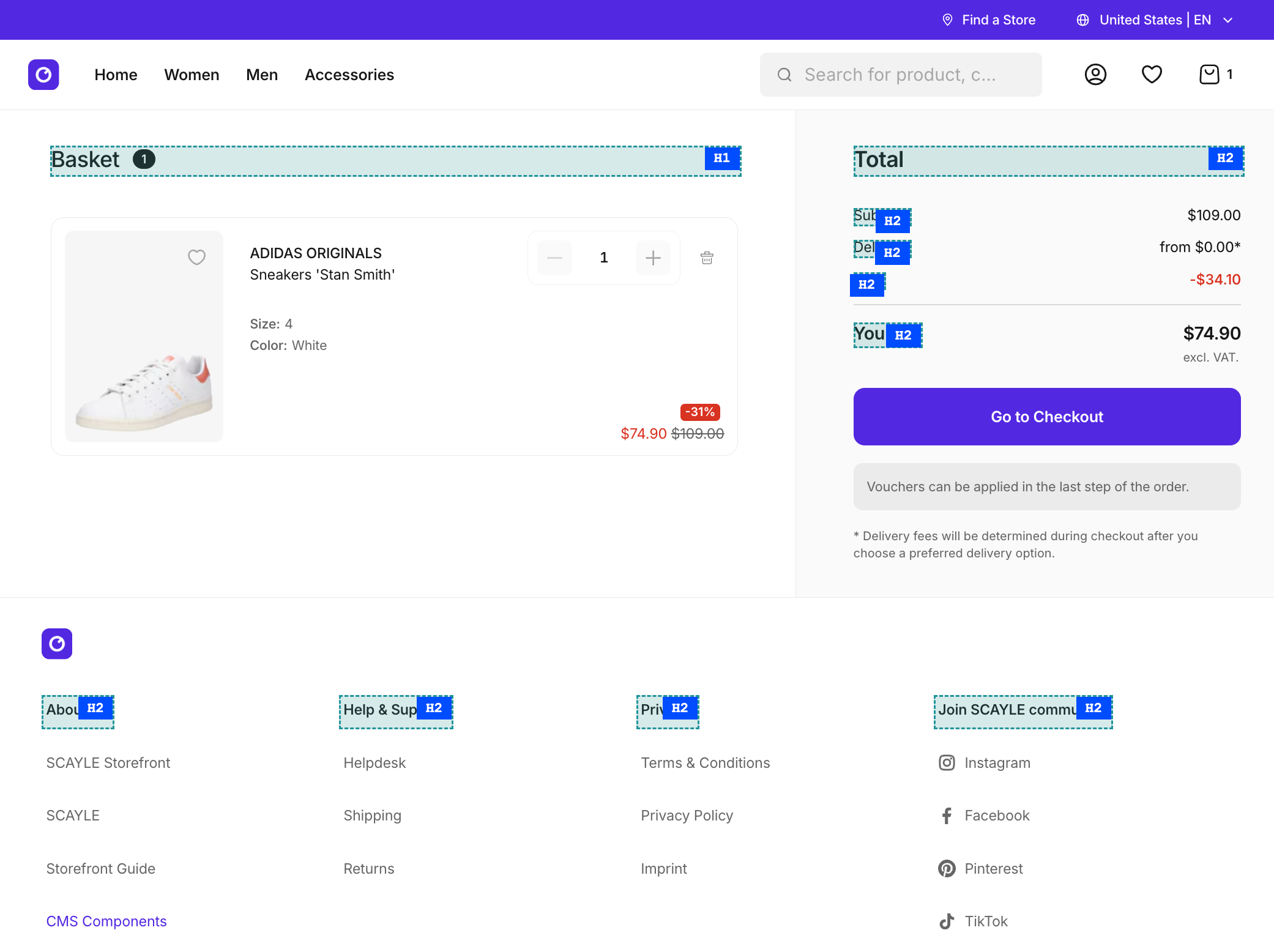1274x952 pixels.
Task: Click the product search field
Action: click(901, 75)
